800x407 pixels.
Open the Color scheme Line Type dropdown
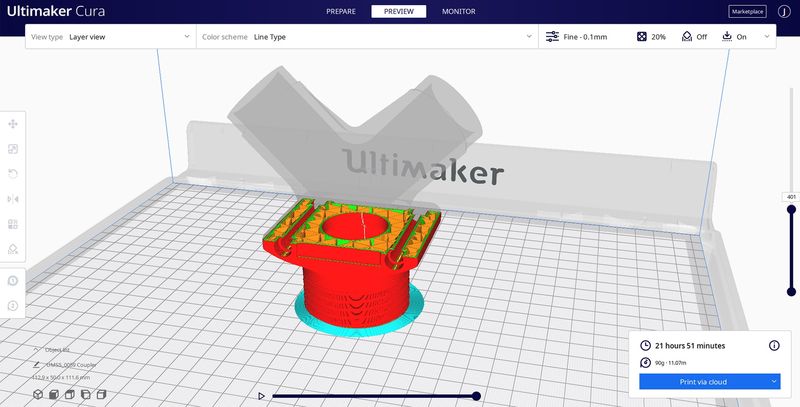tap(366, 37)
